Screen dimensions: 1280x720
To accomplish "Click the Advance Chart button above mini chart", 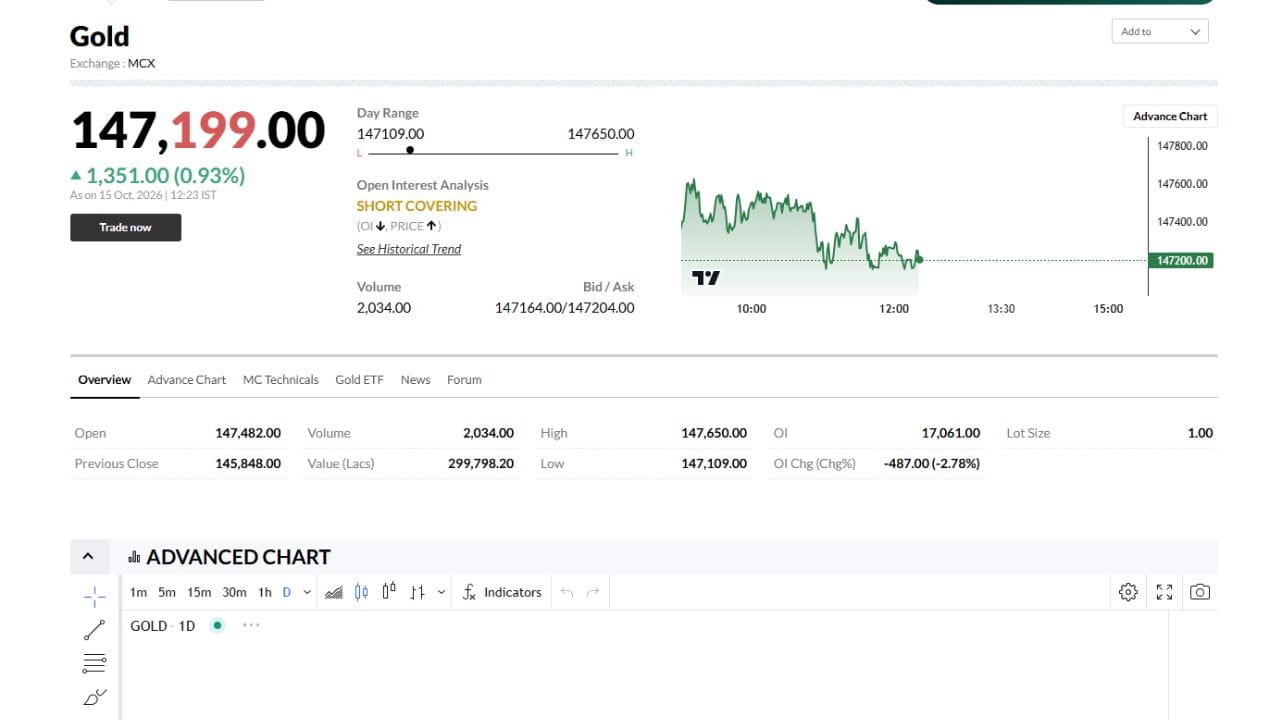I will tap(1170, 116).
